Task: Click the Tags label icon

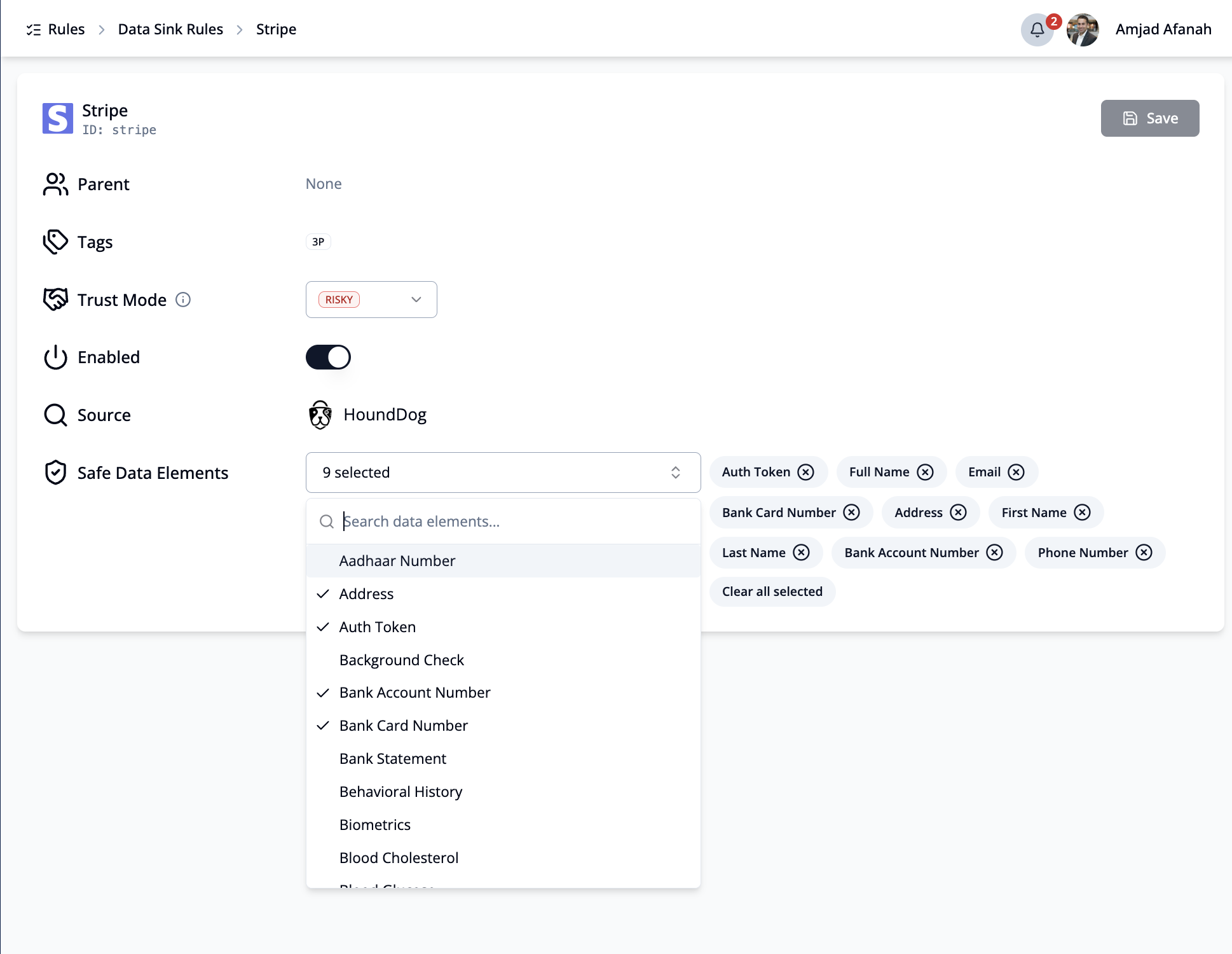Action: coord(55,242)
